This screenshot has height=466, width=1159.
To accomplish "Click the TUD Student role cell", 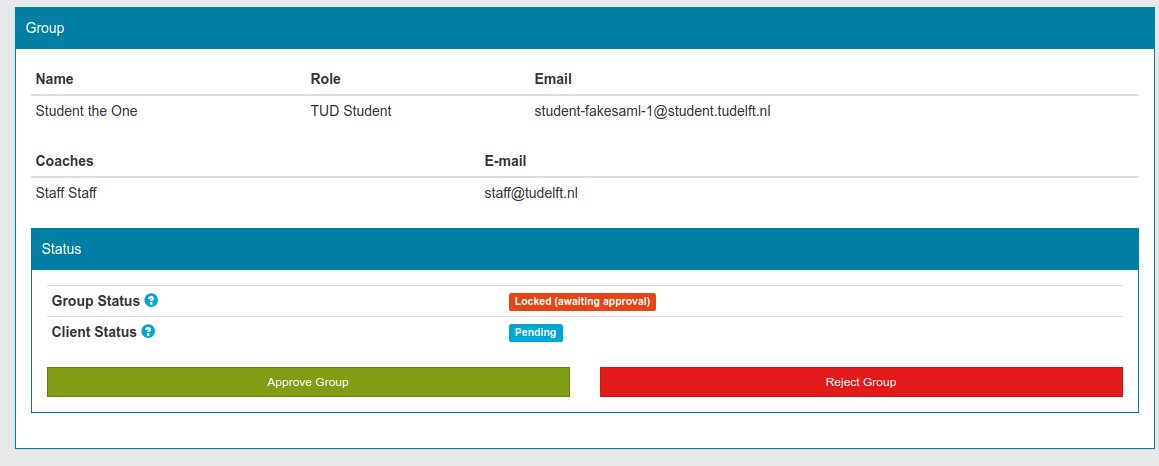I will [x=351, y=111].
